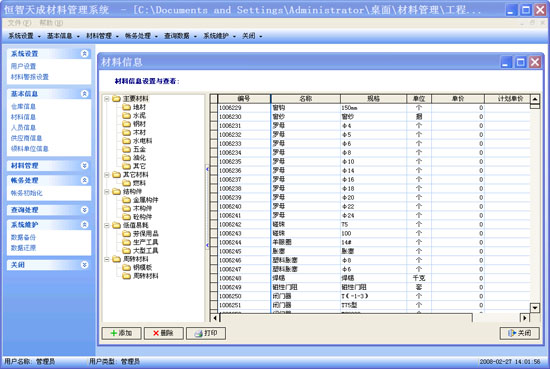550x369 pixels.
Task: Select the 劳保用品 folder icon
Action: [x=126, y=234]
